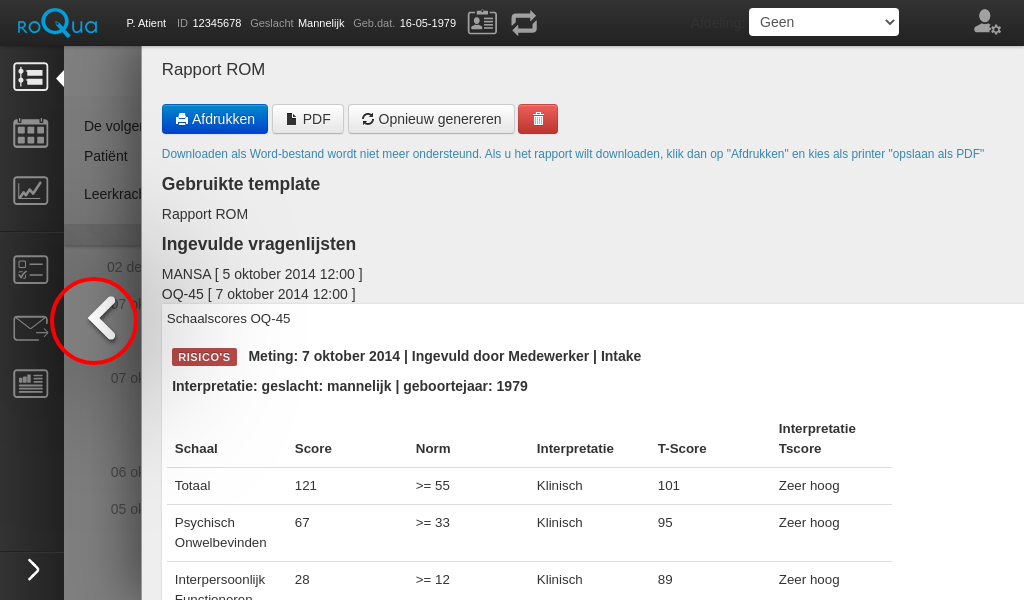1024x600 pixels.
Task: Click Opnieuw genereren button
Action: coord(431,119)
